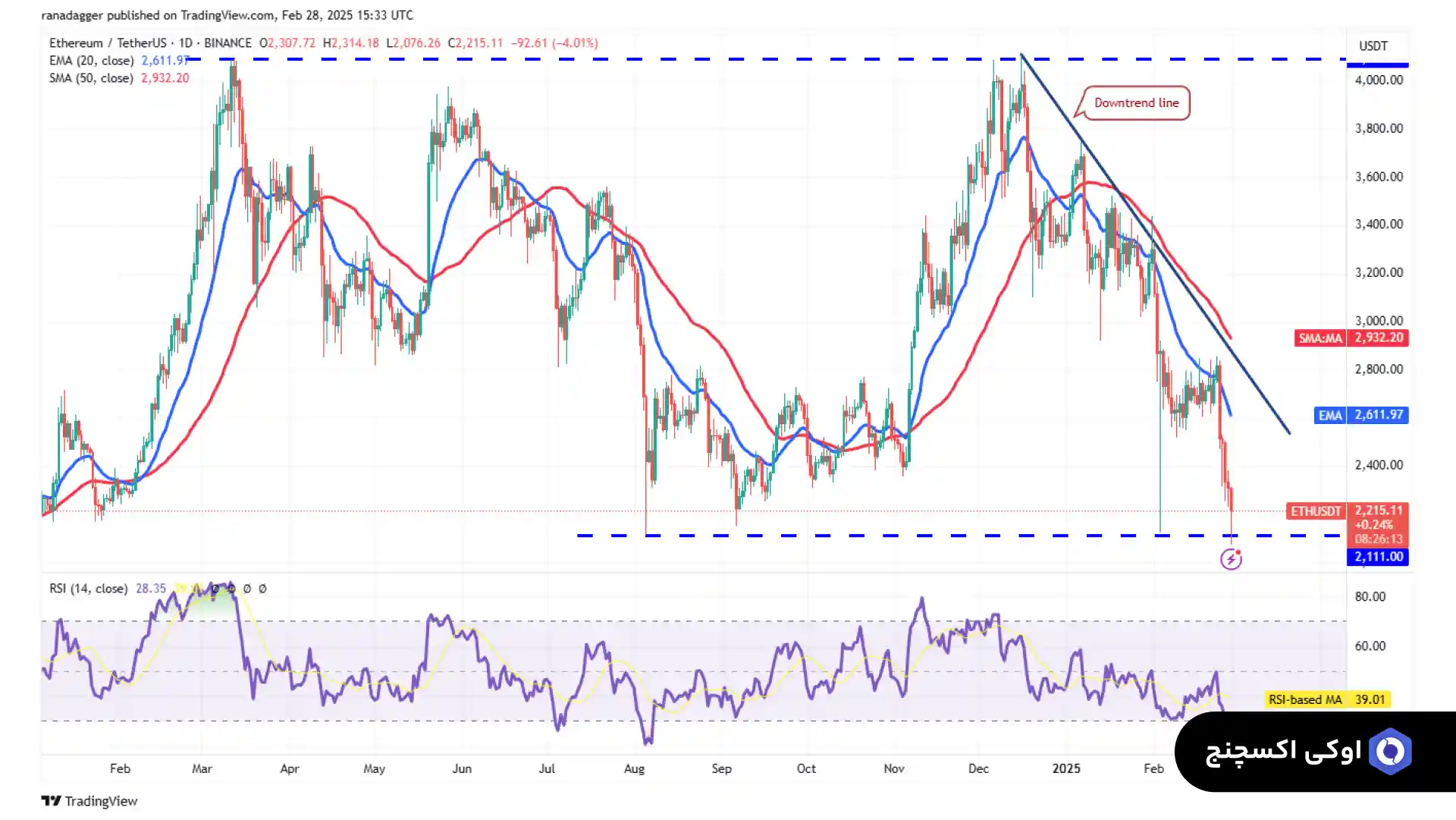Select the EMA 2,611.97 price tag
The height and width of the screenshot is (820, 1456).
(1361, 415)
